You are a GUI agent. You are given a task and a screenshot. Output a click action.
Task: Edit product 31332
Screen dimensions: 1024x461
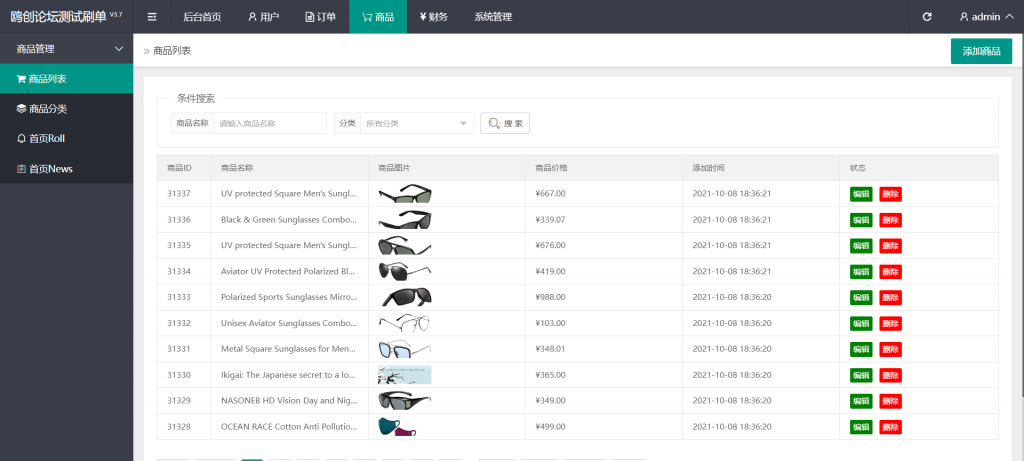click(x=861, y=323)
